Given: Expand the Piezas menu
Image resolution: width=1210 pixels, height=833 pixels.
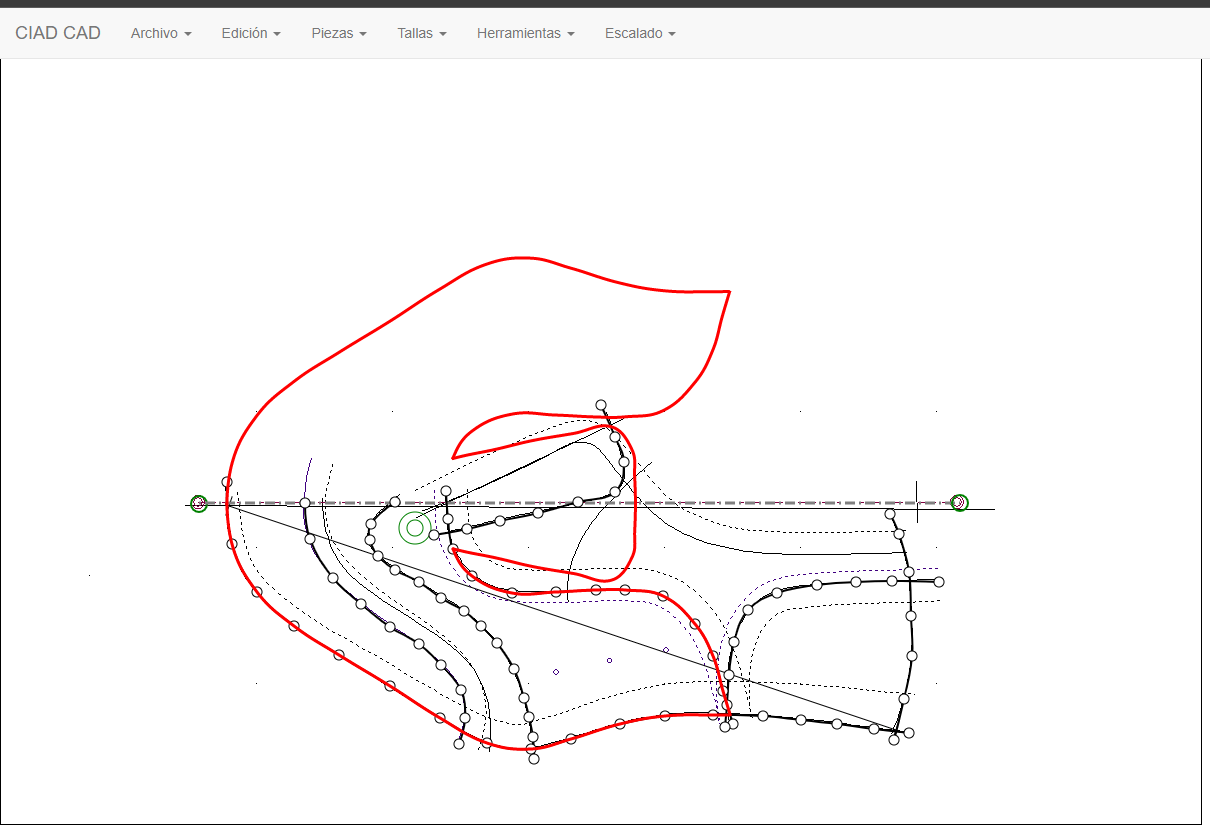Looking at the screenshot, I should [x=339, y=33].
